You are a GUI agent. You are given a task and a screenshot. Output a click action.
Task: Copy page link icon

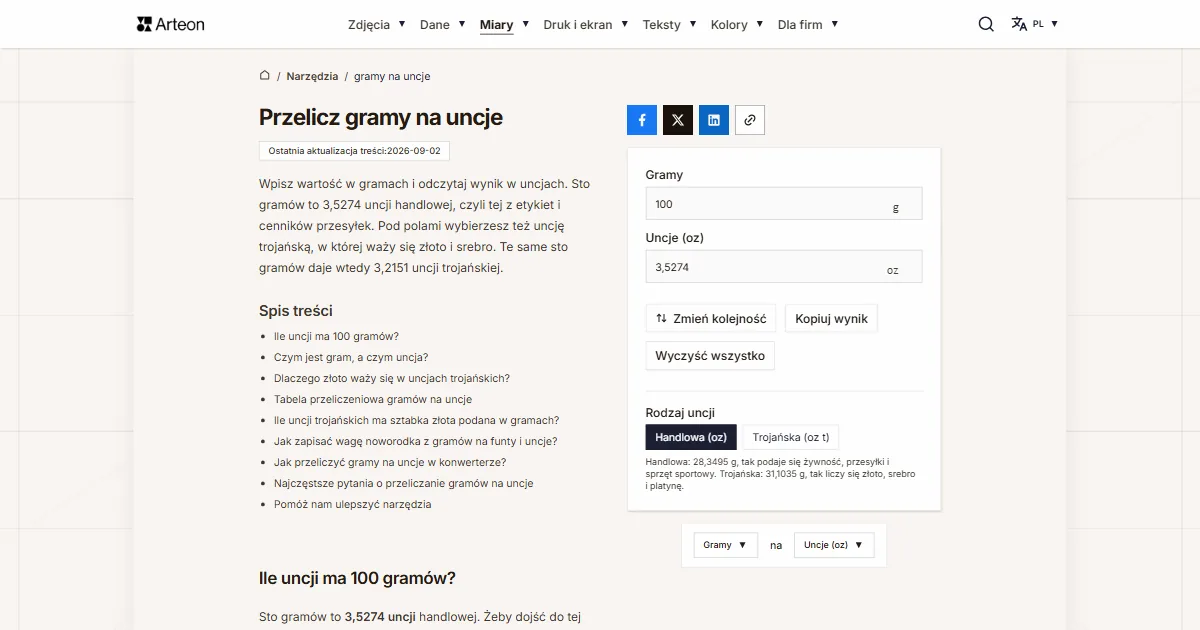[750, 120]
